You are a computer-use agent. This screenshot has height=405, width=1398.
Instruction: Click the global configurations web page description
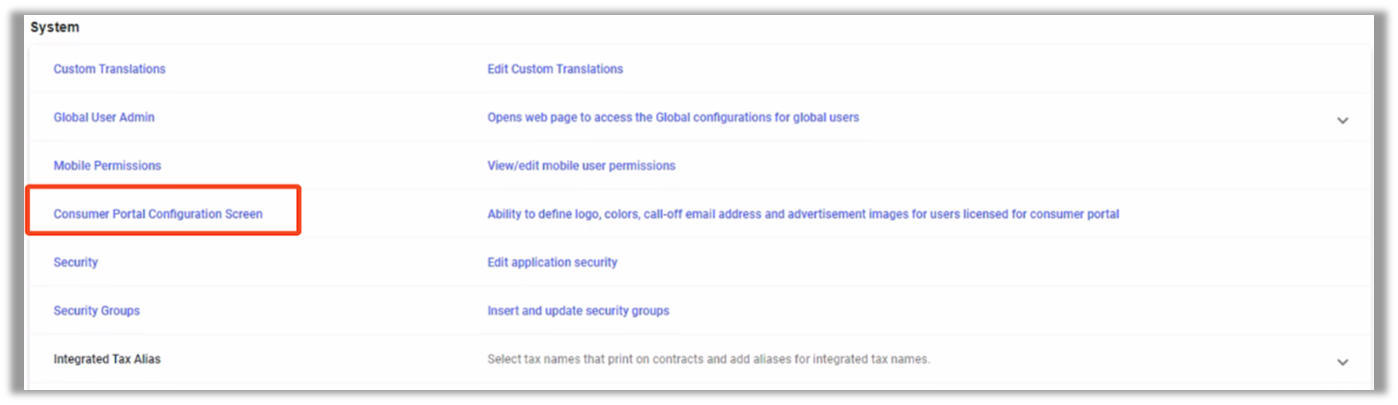click(x=673, y=117)
